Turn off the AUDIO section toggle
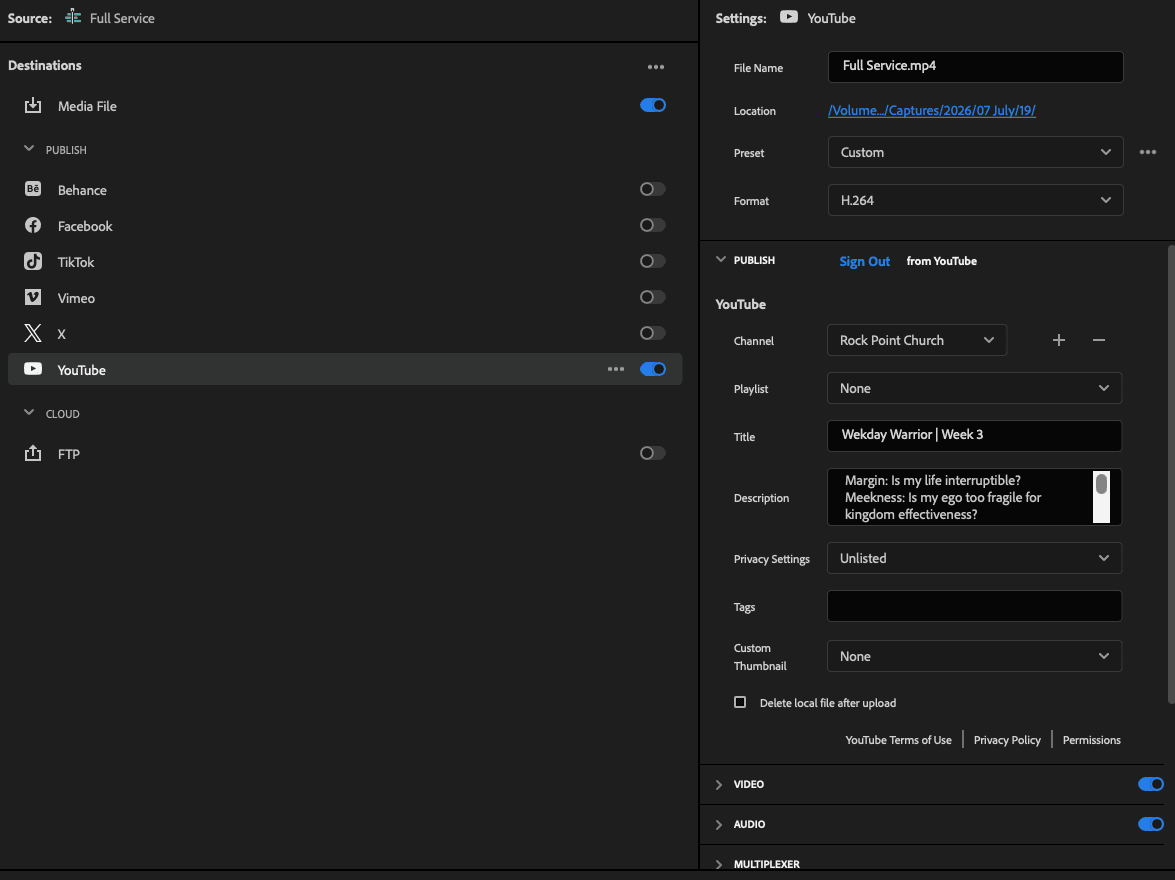 (1150, 824)
